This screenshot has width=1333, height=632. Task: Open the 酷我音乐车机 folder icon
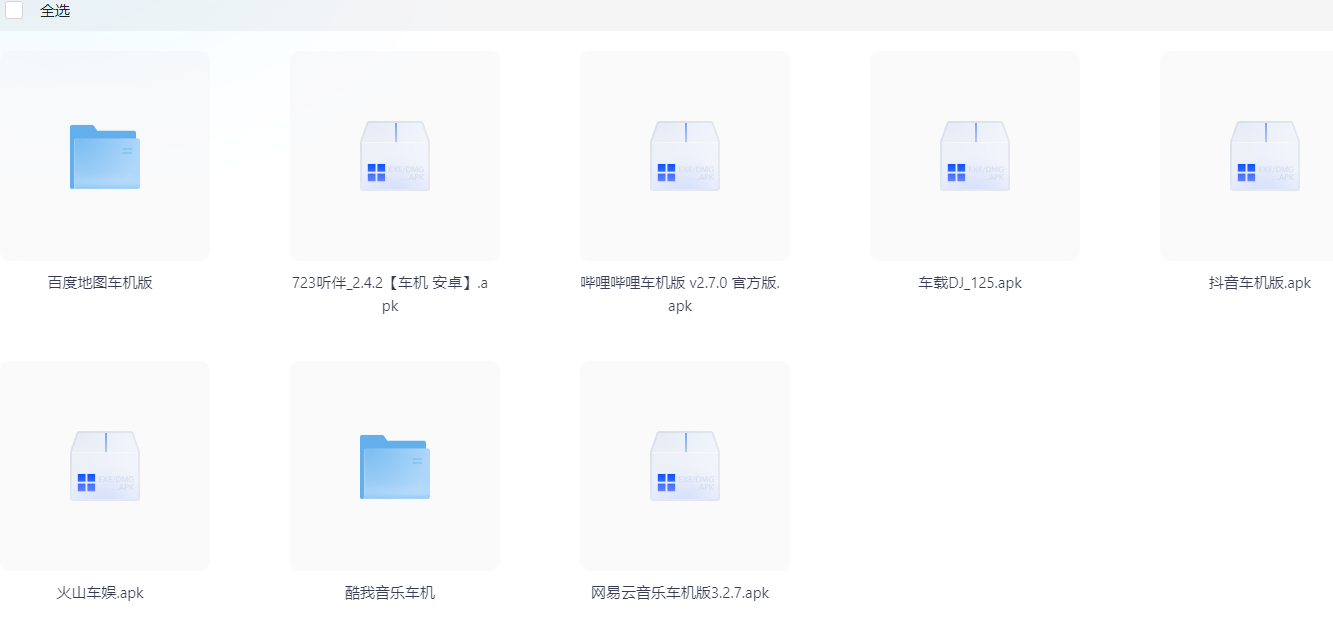395,467
